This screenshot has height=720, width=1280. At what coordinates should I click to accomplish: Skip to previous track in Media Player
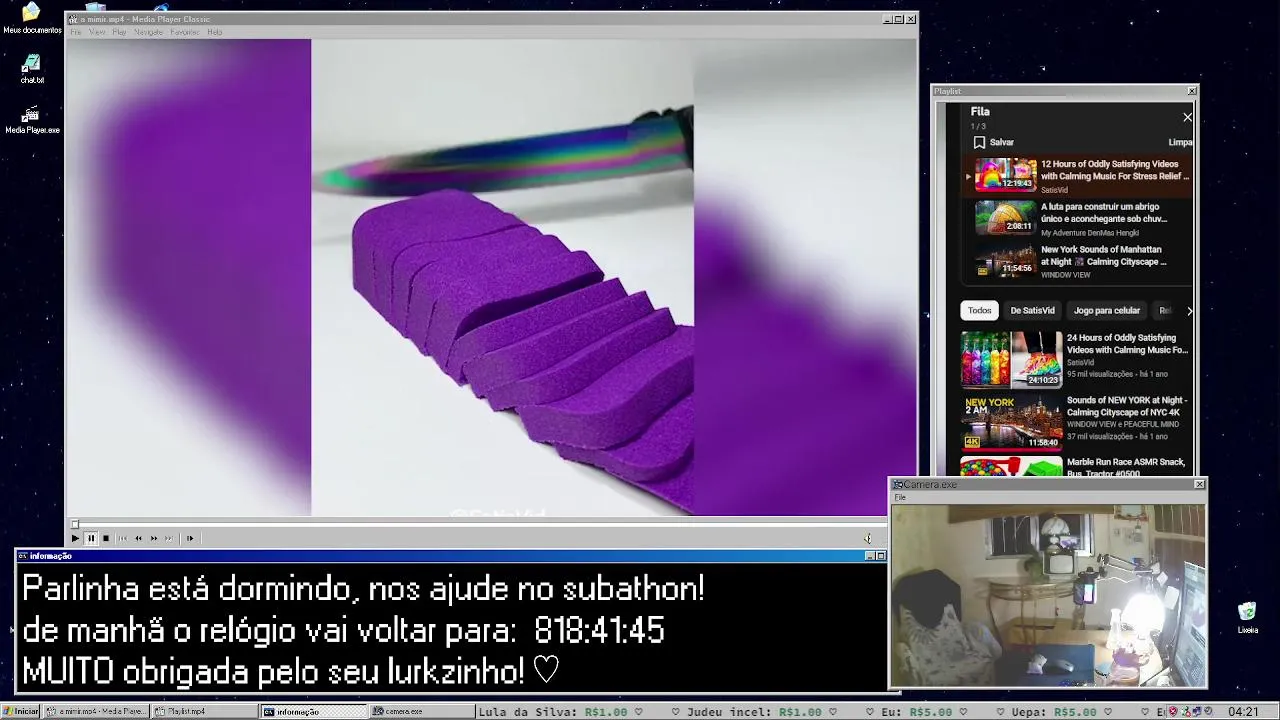point(123,538)
